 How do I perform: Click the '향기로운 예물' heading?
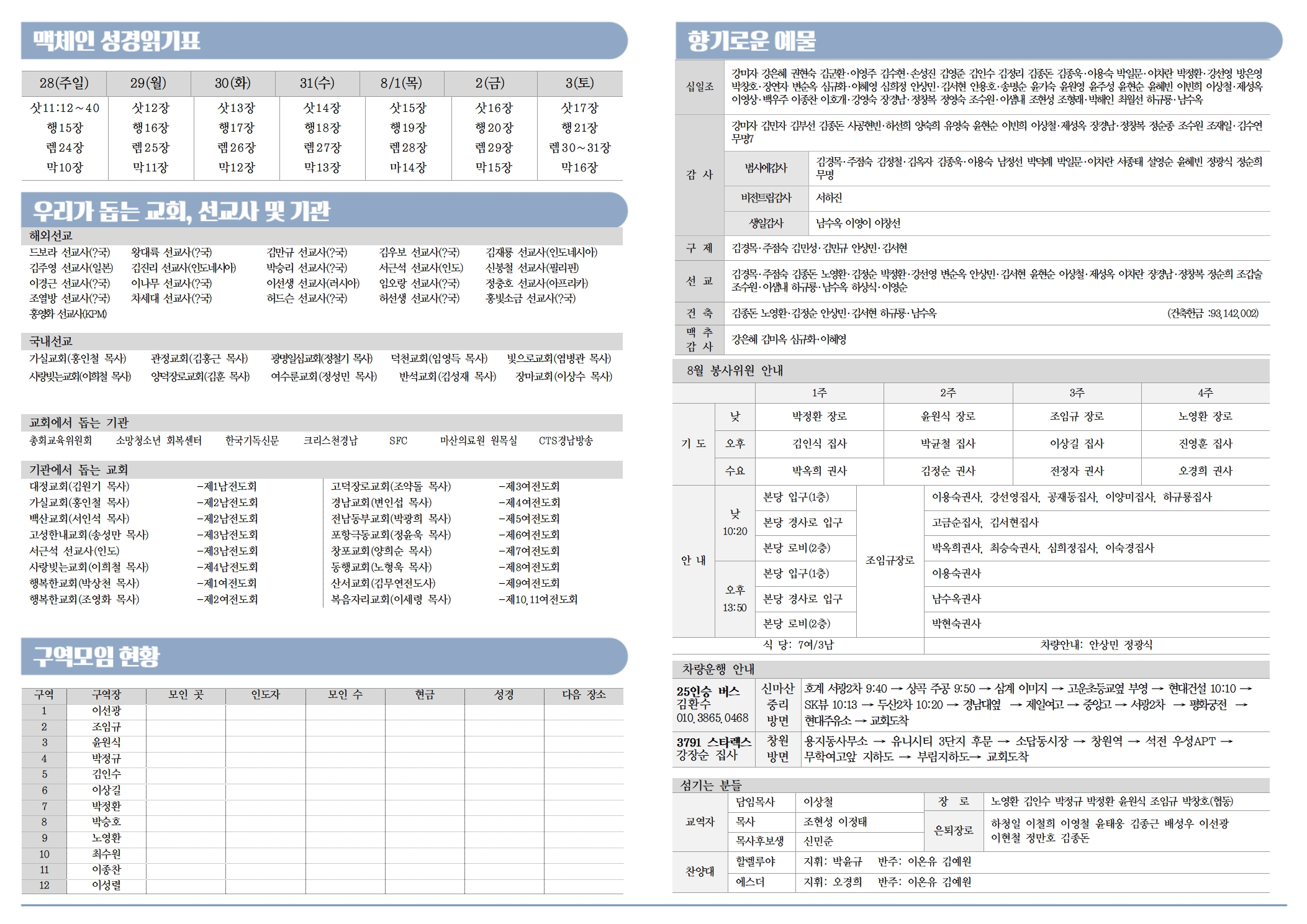pyautogui.click(x=751, y=41)
